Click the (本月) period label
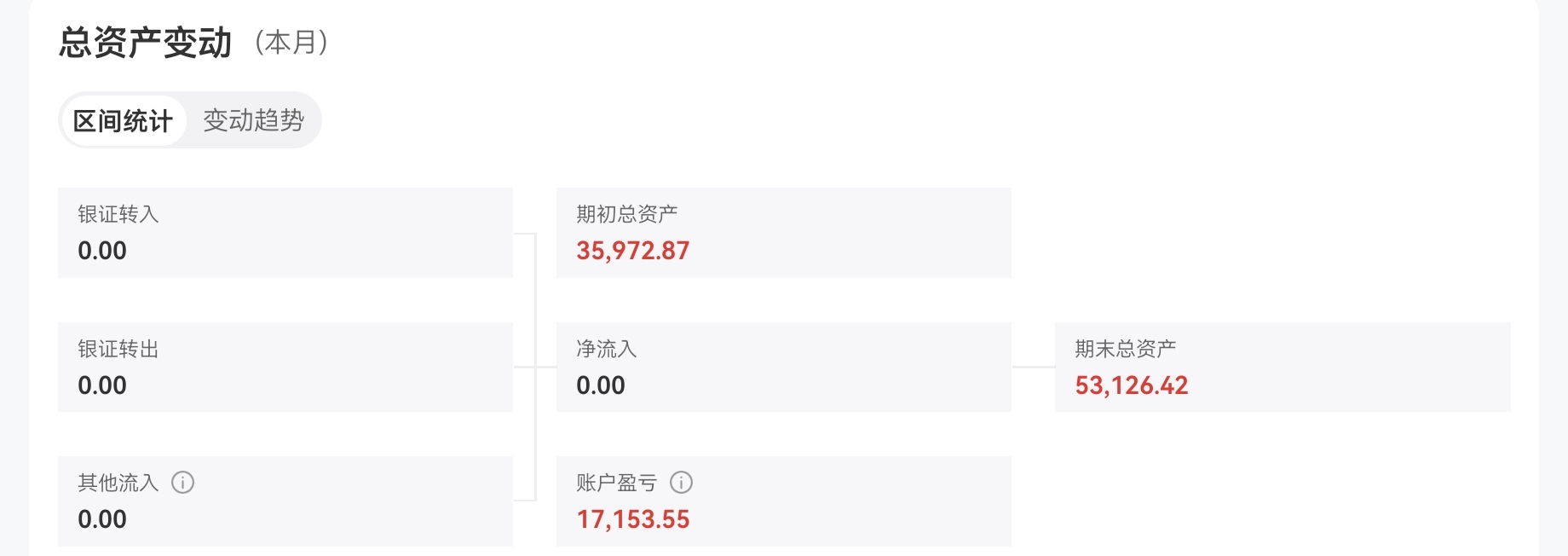This screenshot has width=1568, height=556. [x=291, y=43]
